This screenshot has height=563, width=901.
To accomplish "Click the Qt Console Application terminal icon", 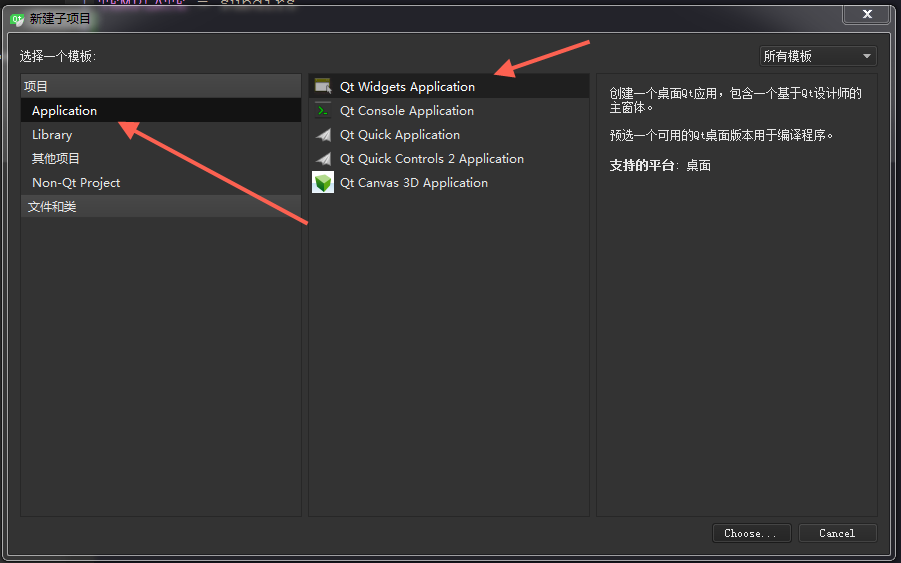I will tap(323, 111).
